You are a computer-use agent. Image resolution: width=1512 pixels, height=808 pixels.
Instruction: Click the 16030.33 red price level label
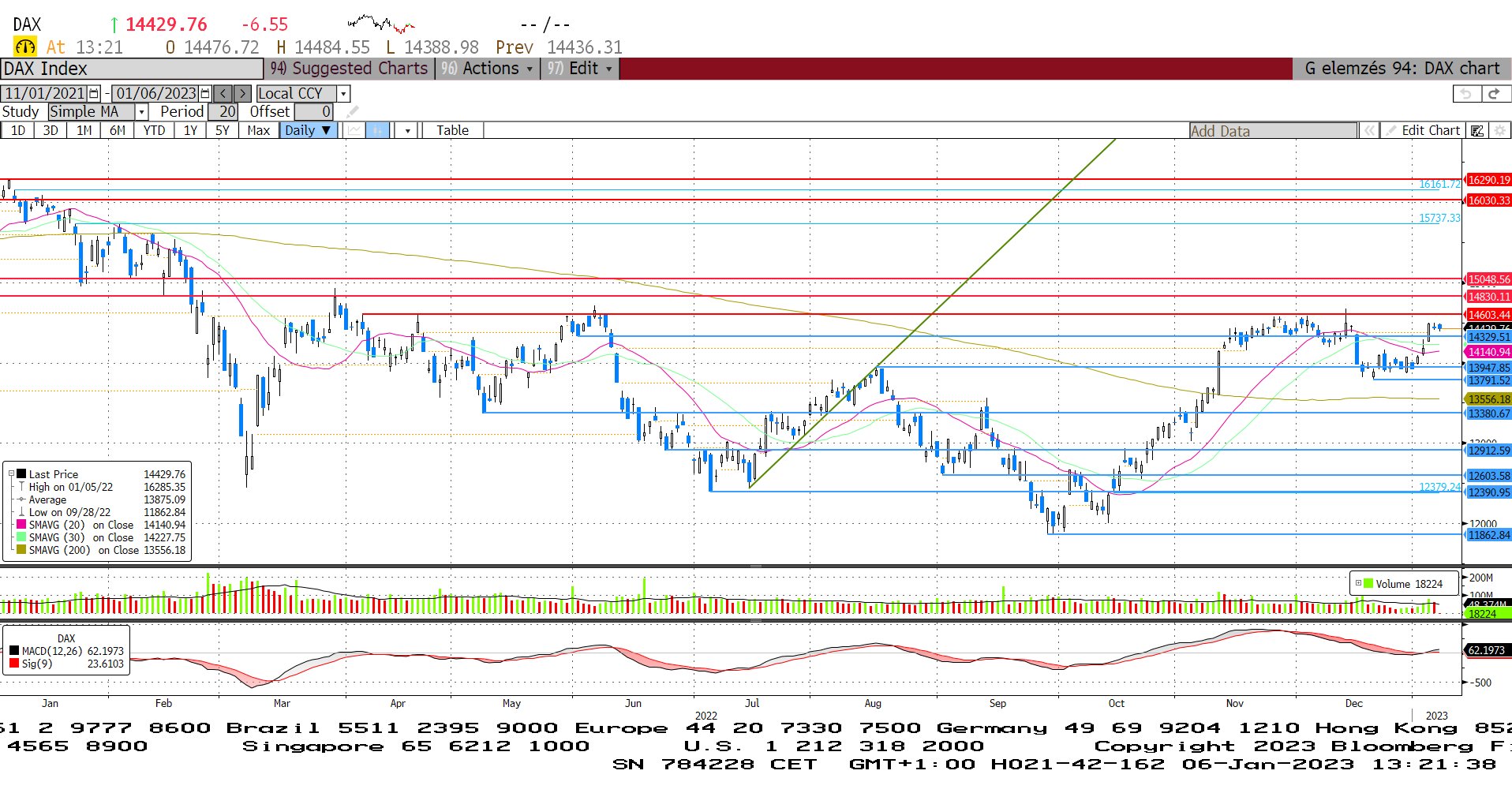click(x=1488, y=200)
